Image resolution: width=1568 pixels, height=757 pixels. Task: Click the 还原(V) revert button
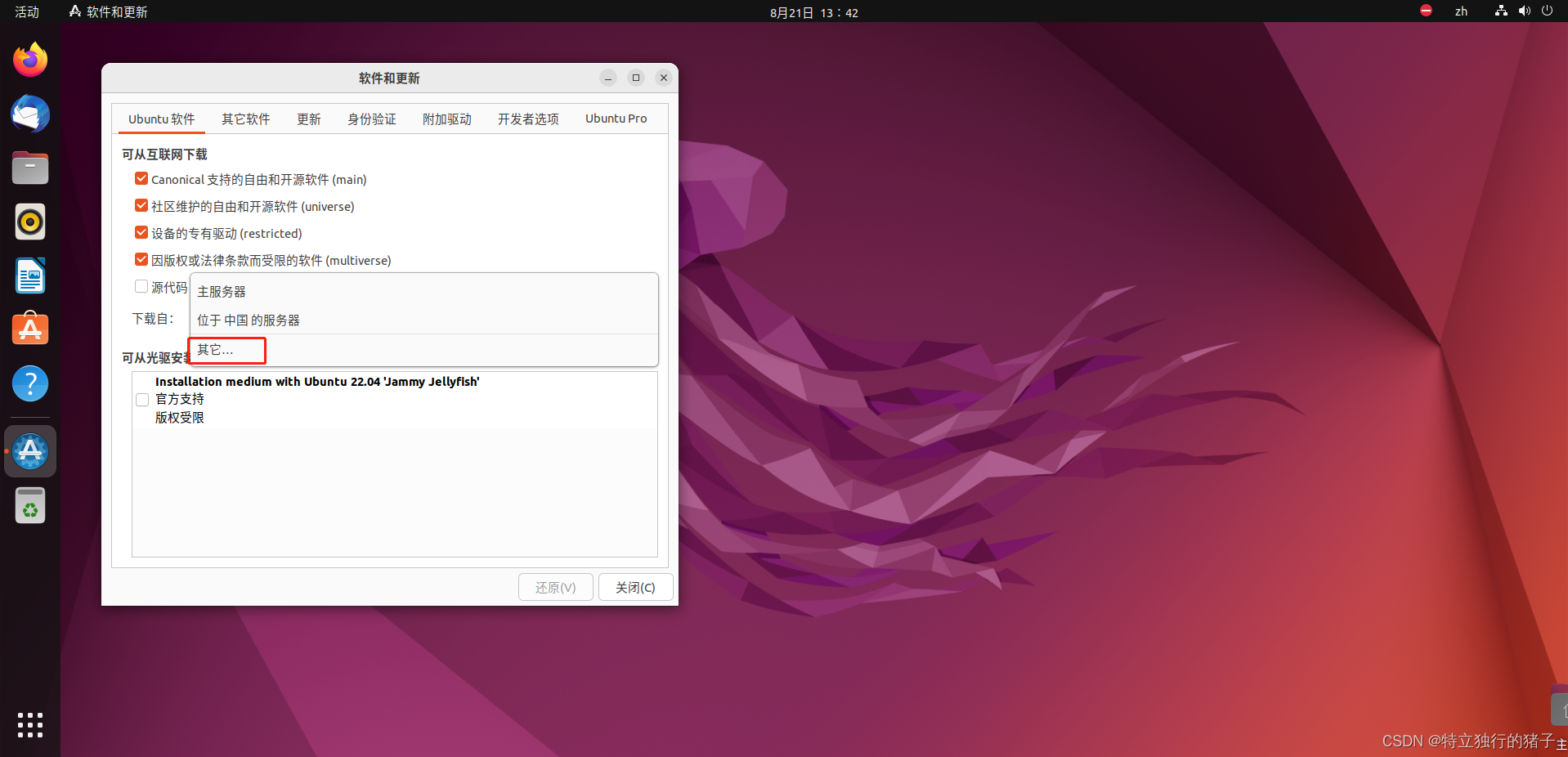pos(556,587)
